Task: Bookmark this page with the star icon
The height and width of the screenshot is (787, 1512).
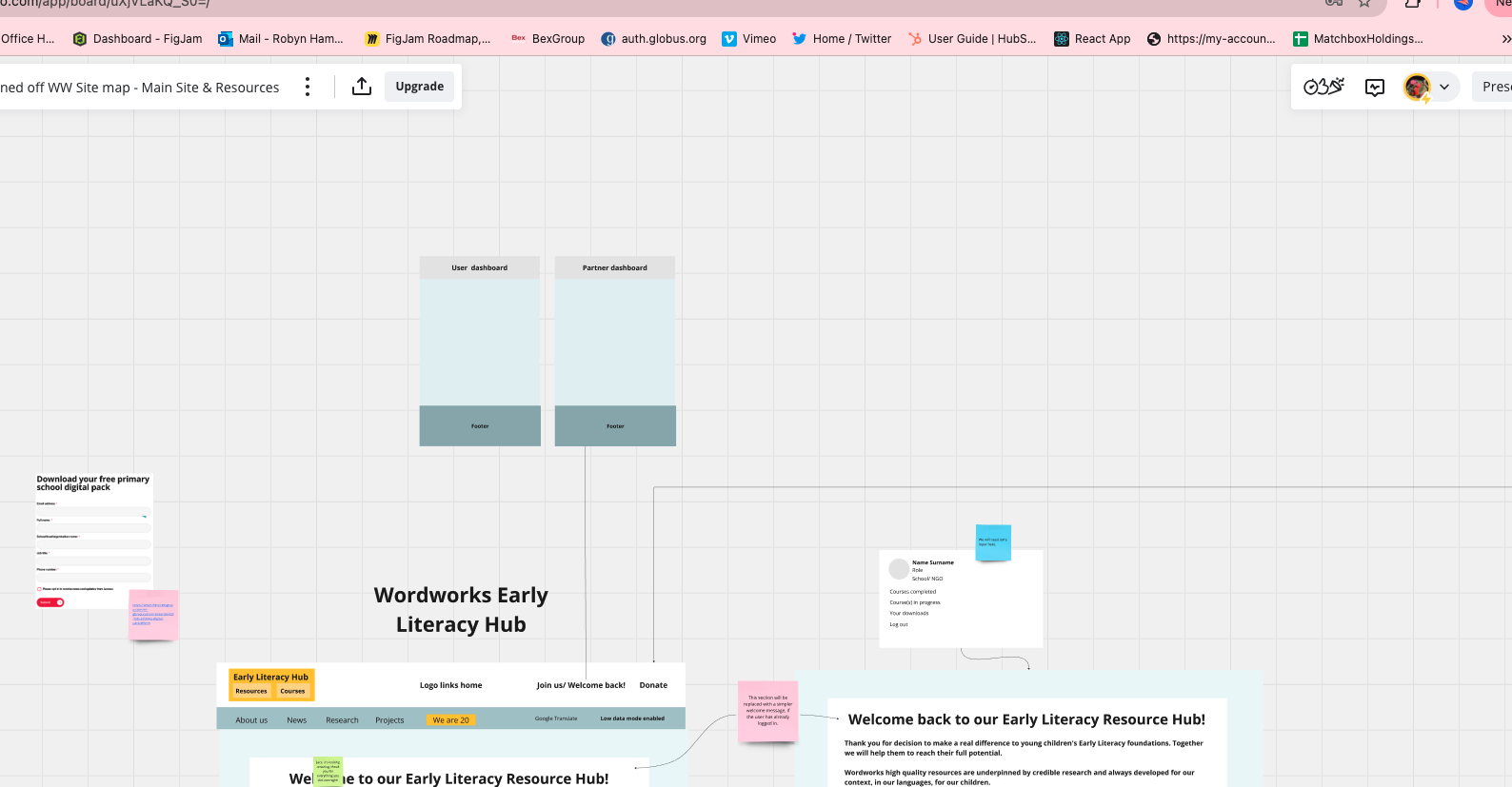Action: tap(1363, 4)
